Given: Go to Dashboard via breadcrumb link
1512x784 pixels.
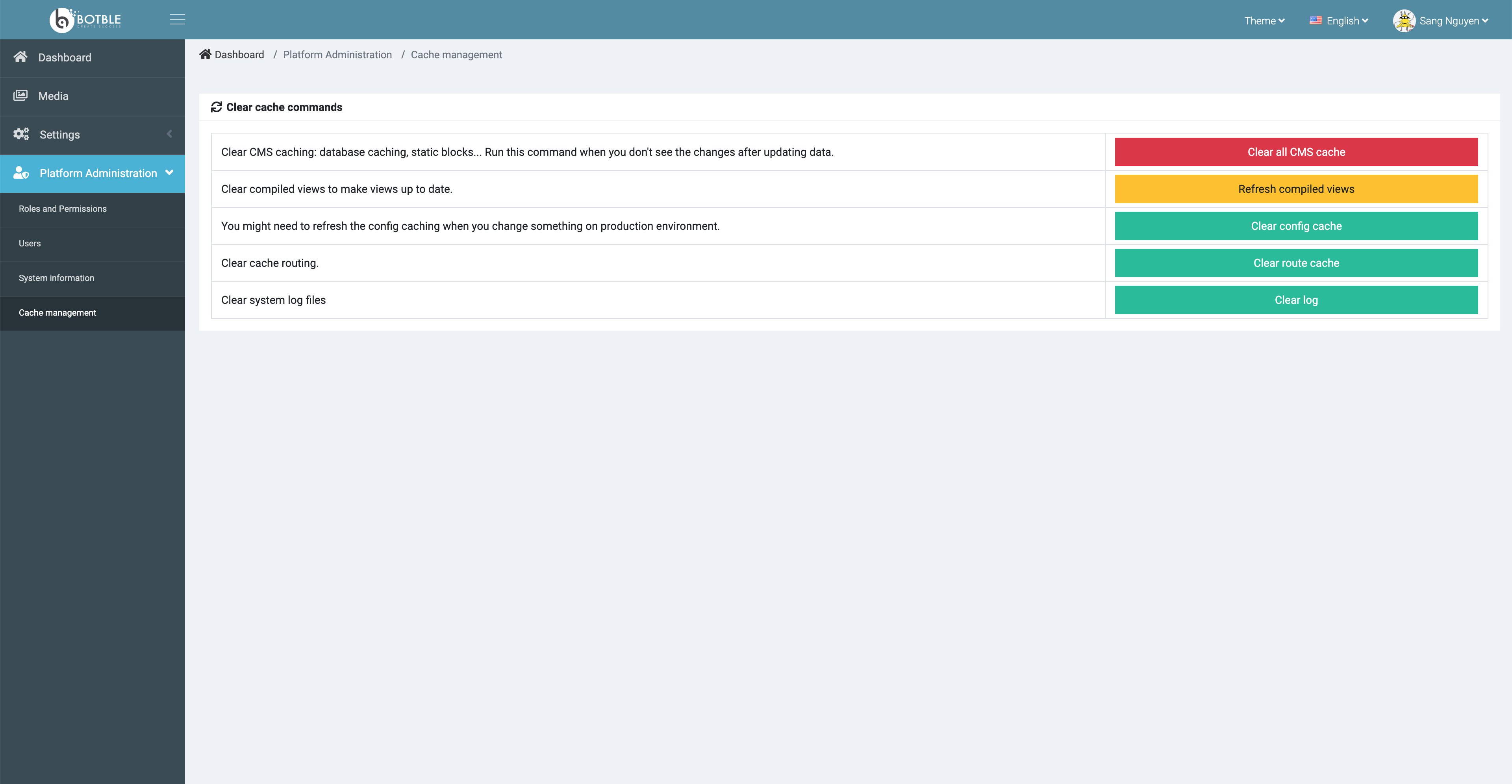Looking at the screenshot, I should pyautogui.click(x=239, y=55).
